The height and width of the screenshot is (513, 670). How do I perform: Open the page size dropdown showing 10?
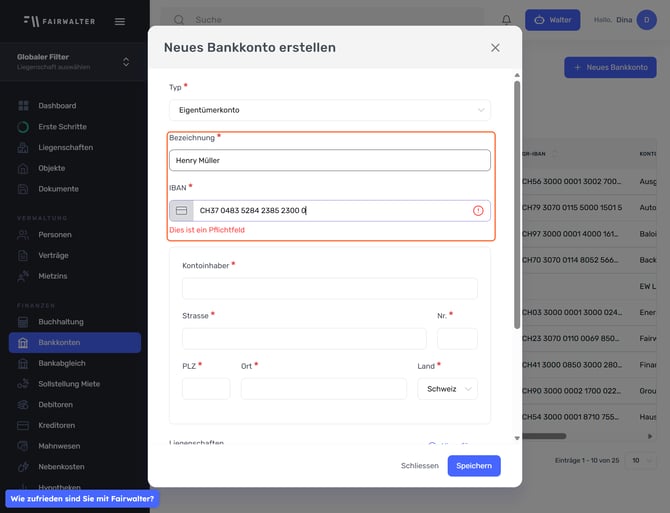point(649,460)
